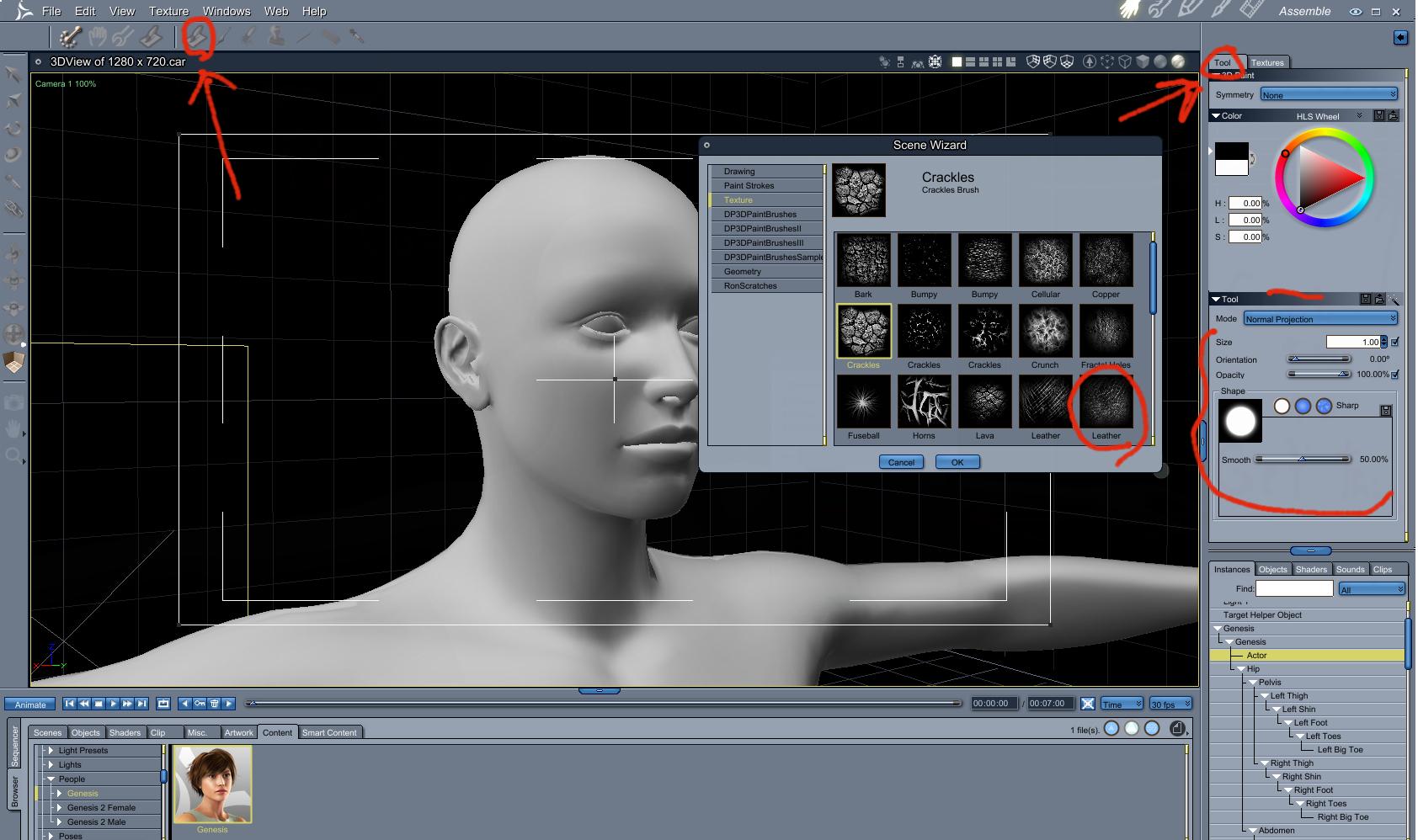Image resolution: width=1418 pixels, height=840 pixels.
Task: Open the Symmetry dropdown
Action: coord(1329,95)
